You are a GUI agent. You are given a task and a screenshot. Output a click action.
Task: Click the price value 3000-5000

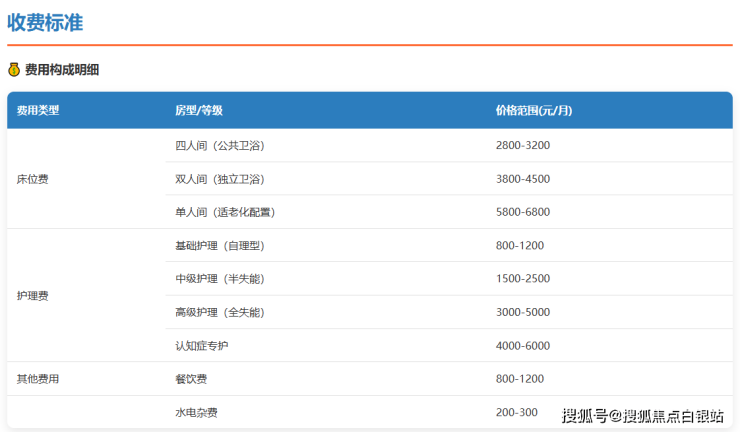[x=523, y=312]
